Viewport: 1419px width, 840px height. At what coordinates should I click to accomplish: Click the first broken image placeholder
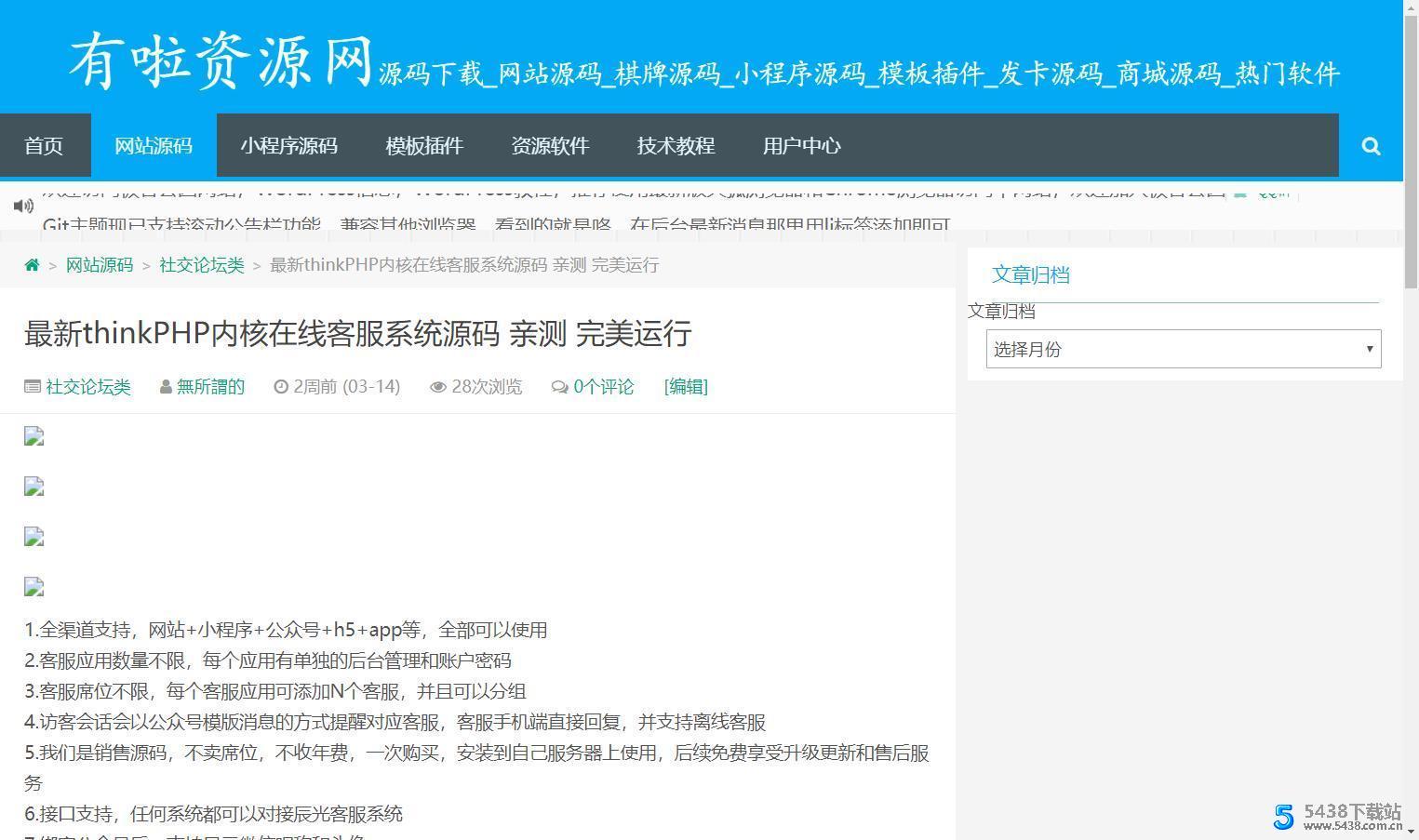[x=34, y=437]
